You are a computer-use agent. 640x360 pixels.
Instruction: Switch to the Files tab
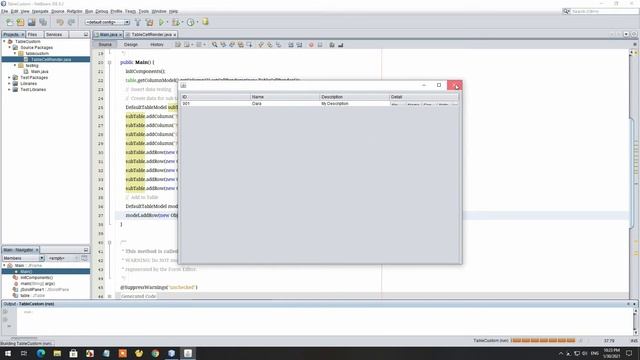pyautogui.click(x=33, y=34)
